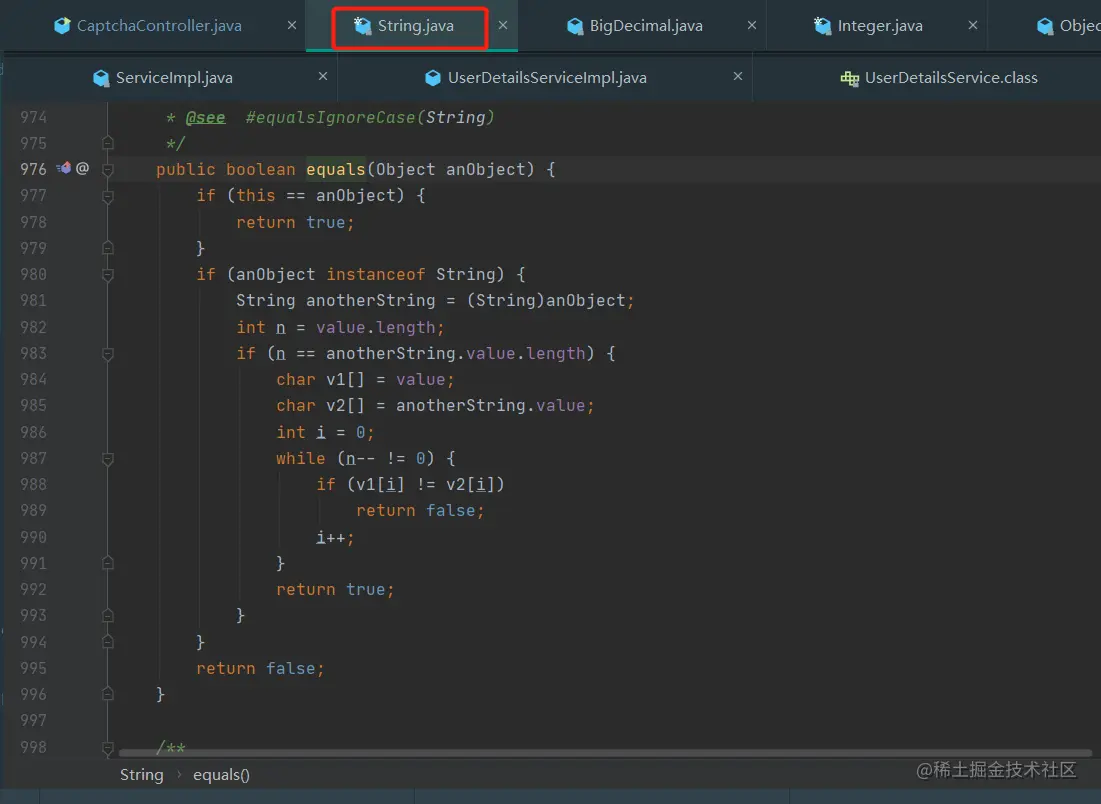Click the #equalsIgnoreCase(String) reference
The width and height of the screenshot is (1101, 804).
(370, 117)
